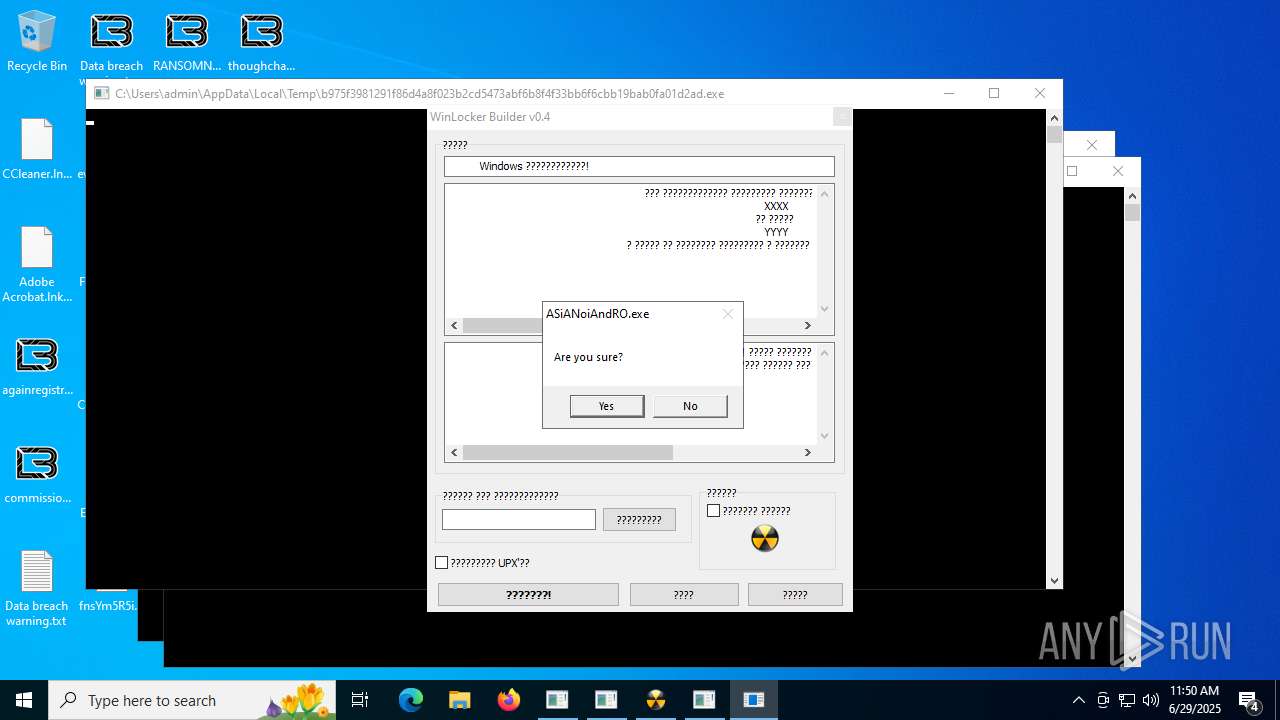Open Task View from taskbar
Image resolution: width=1280 pixels, height=720 pixels.
(x=361, y=700)
